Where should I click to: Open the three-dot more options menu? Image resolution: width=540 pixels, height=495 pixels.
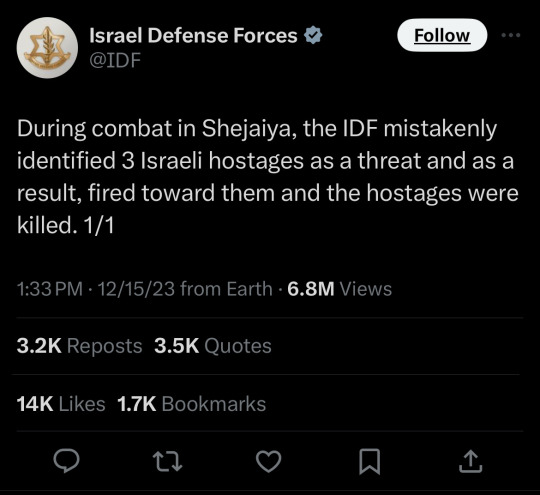(x=510, y=35)
